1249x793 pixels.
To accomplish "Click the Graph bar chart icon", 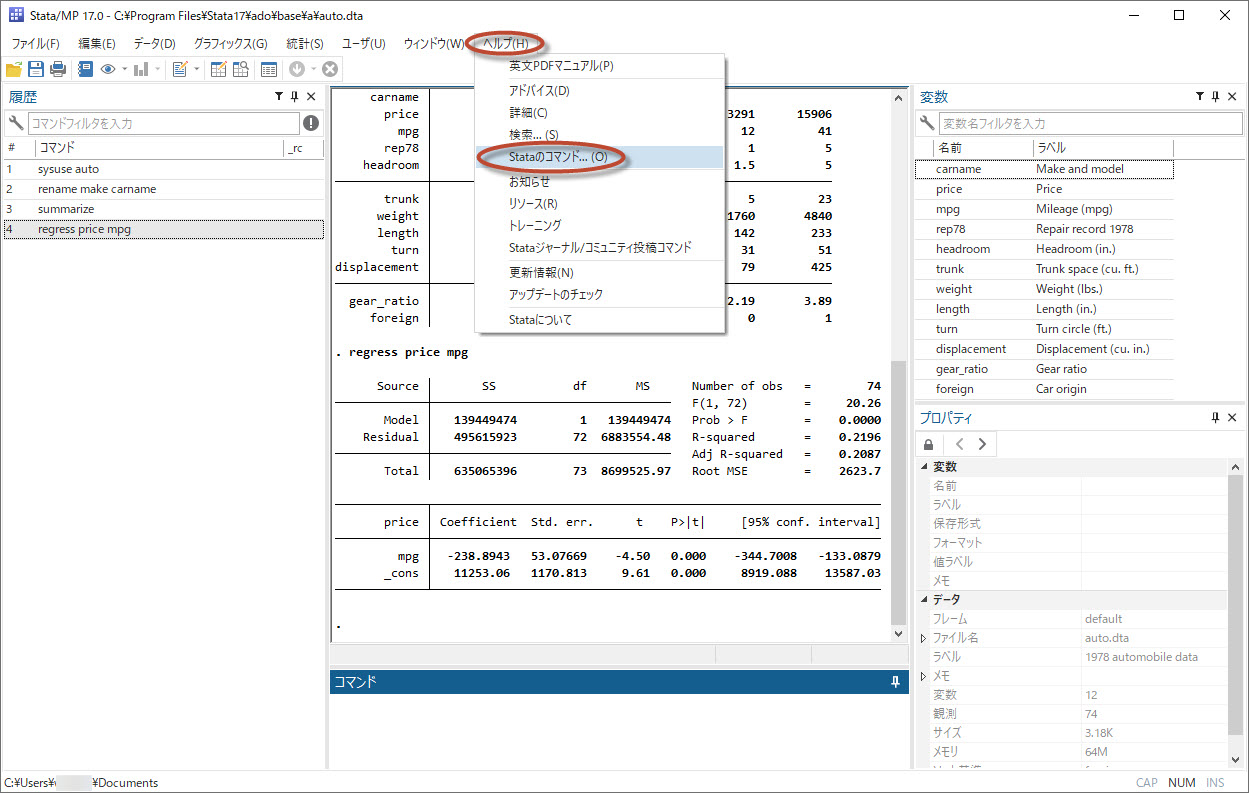I will pyautogui.click(x=141, y=69).
